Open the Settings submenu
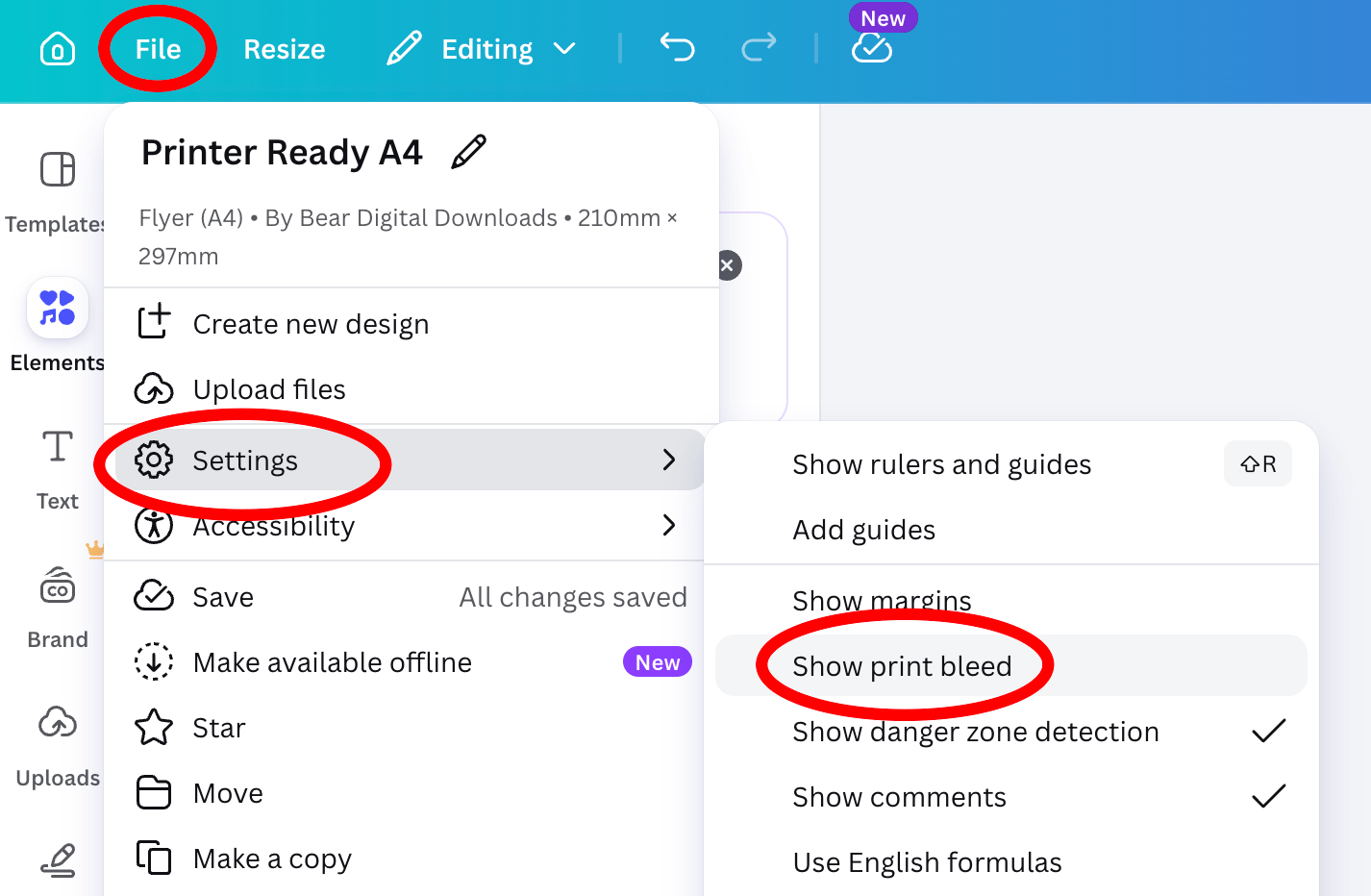 tap(411, 460)
